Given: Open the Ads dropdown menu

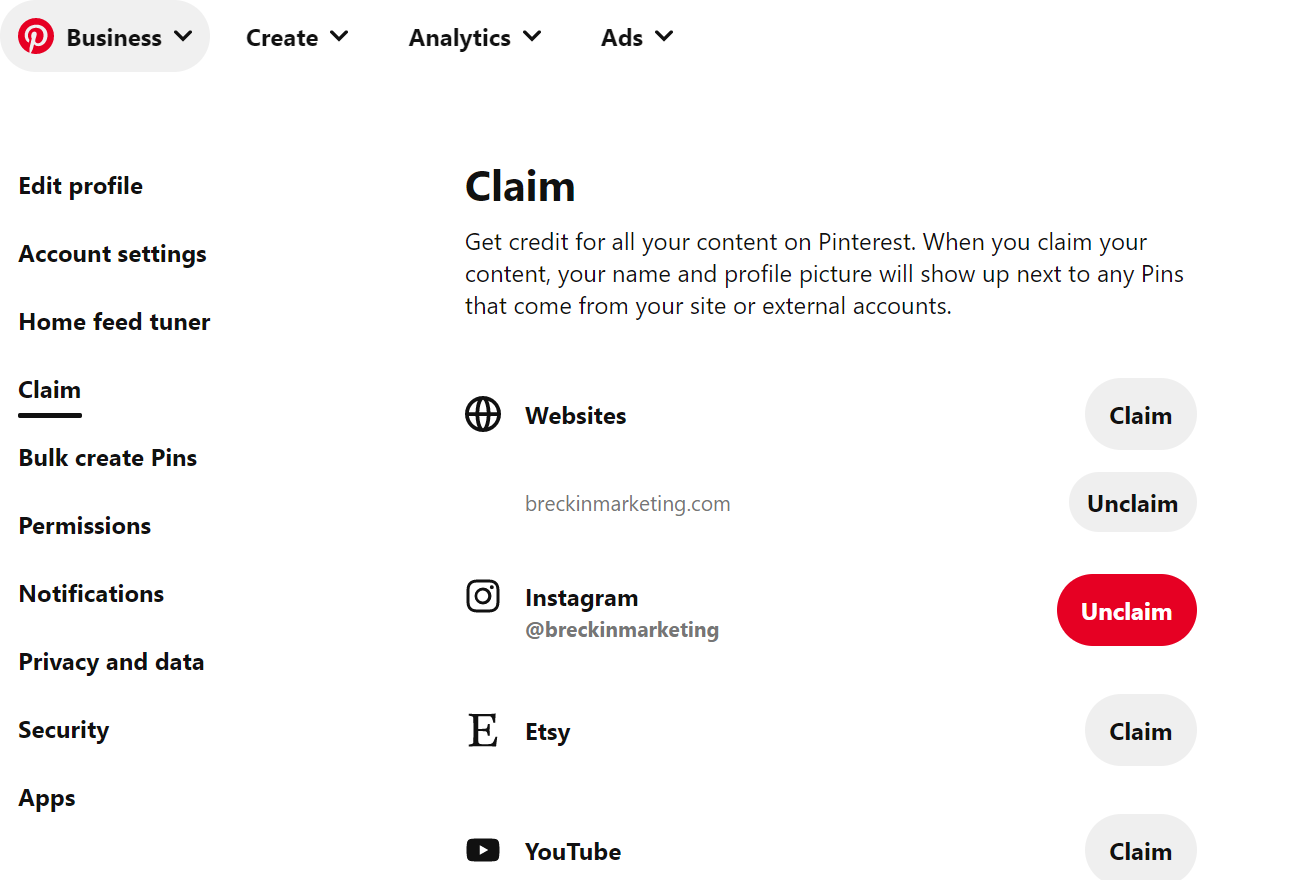Looking at the screenshot, I should pos(637,38).
